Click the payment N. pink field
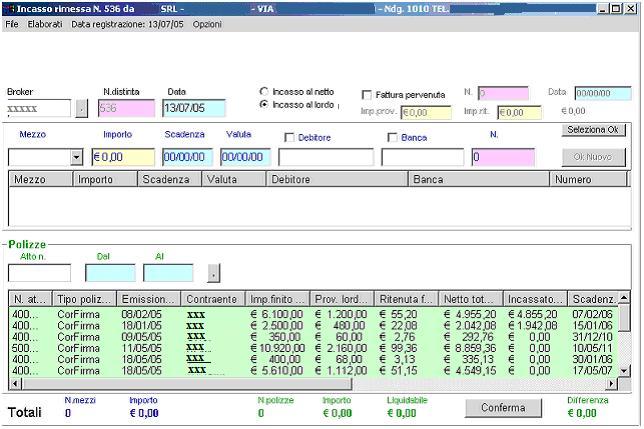 (x=503, y=157)
